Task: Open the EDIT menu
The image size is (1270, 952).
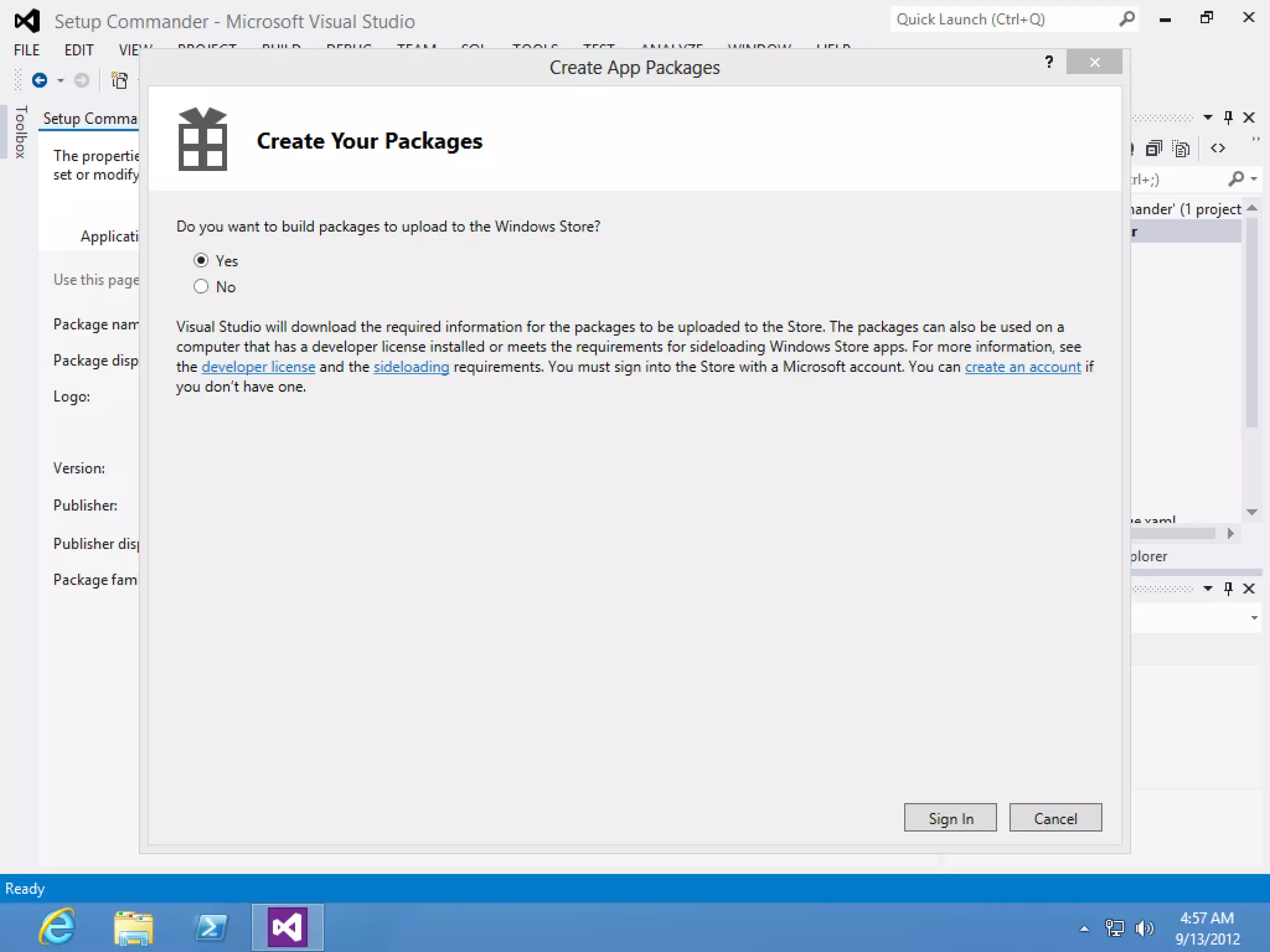Action: (79, 50)
